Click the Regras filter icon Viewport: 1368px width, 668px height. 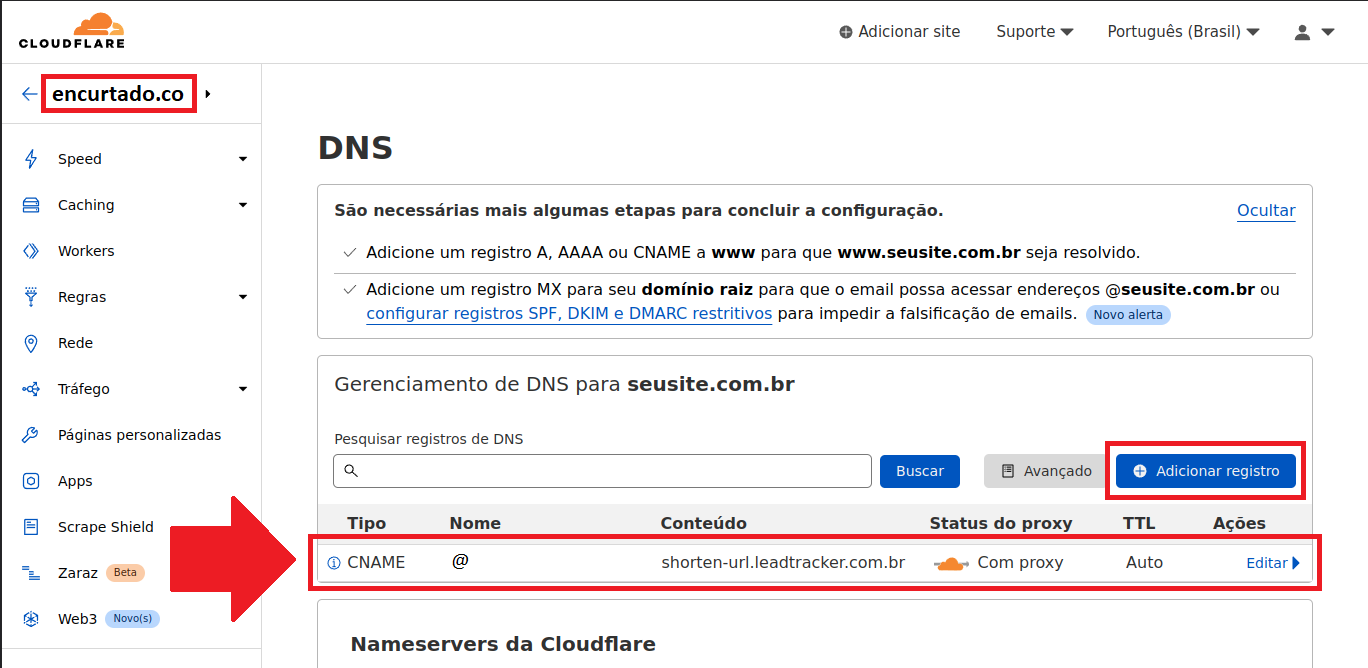(x=31, y=297)
